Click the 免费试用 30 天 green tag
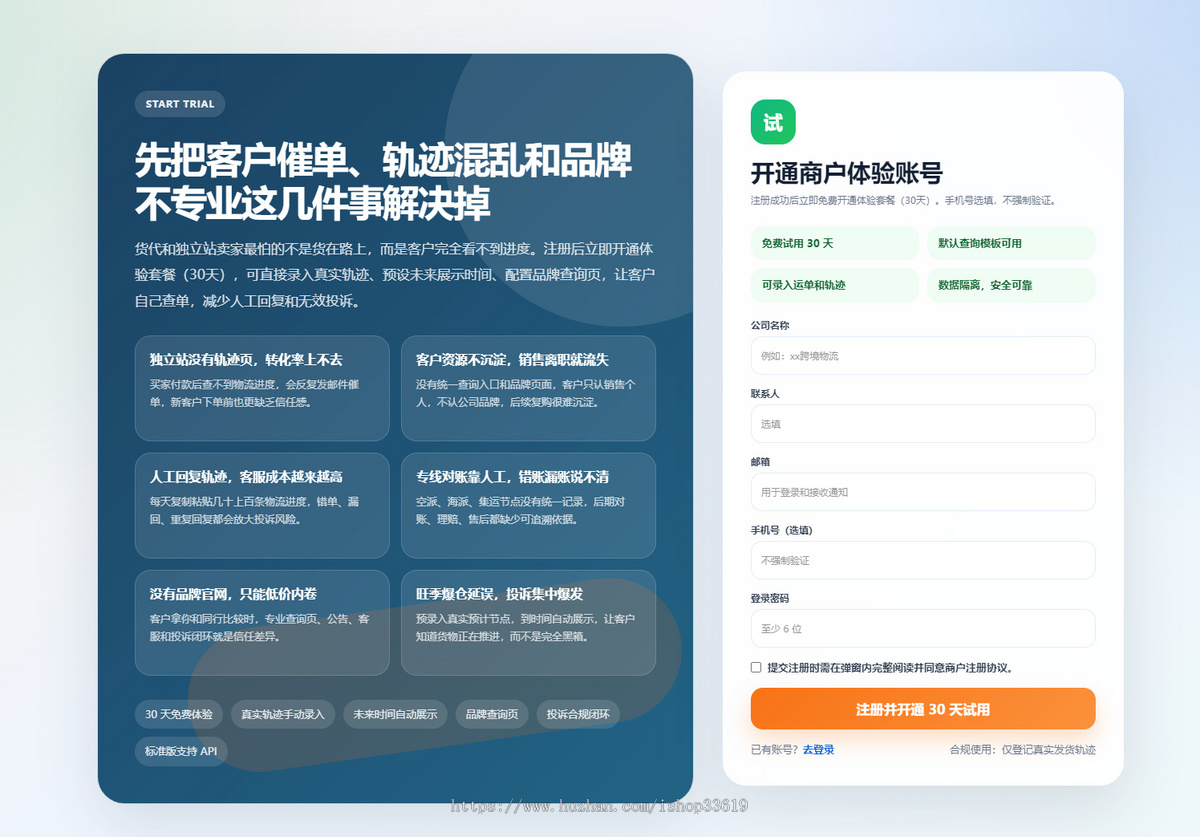1200x837 pixels. (835, 243)
